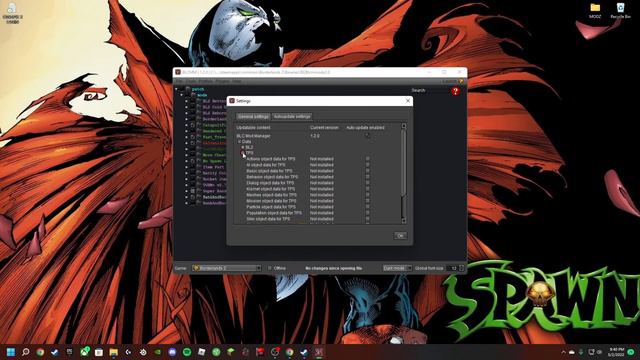The image size is (640, 360).
Task: Open the Recycle Bin desktop icon
Action: pyautogui.click(x=620, y=11)
